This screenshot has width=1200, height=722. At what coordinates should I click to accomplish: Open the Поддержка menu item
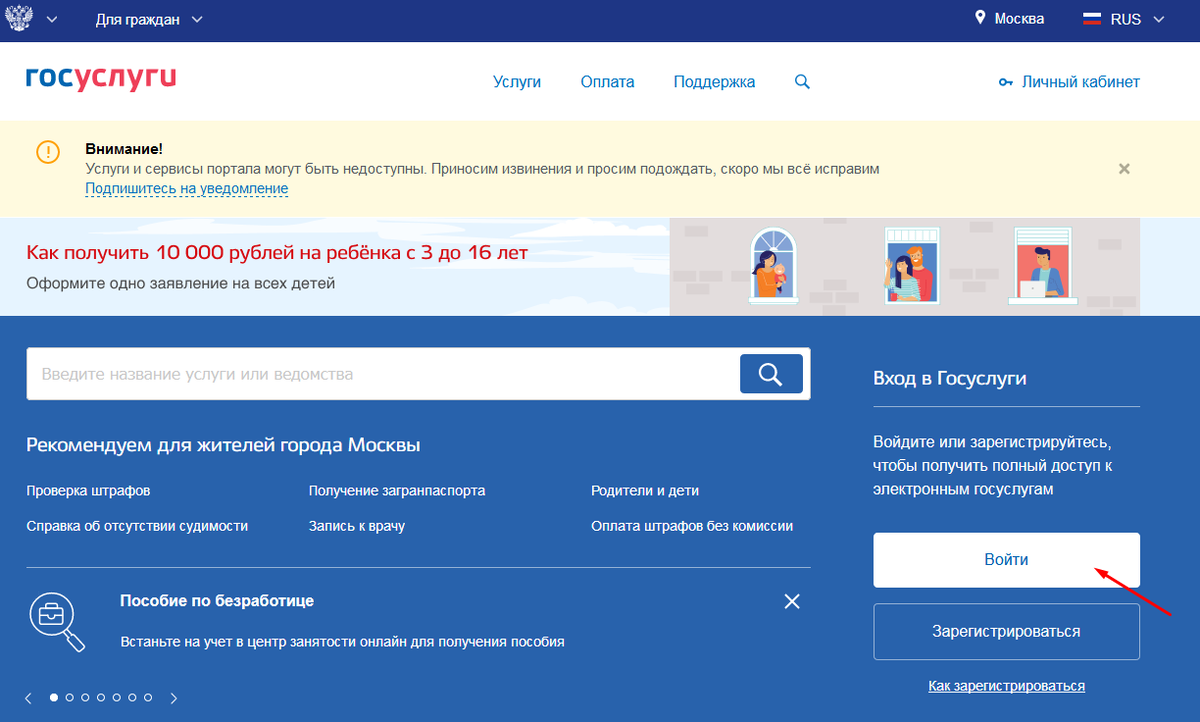tap(714, 82)
